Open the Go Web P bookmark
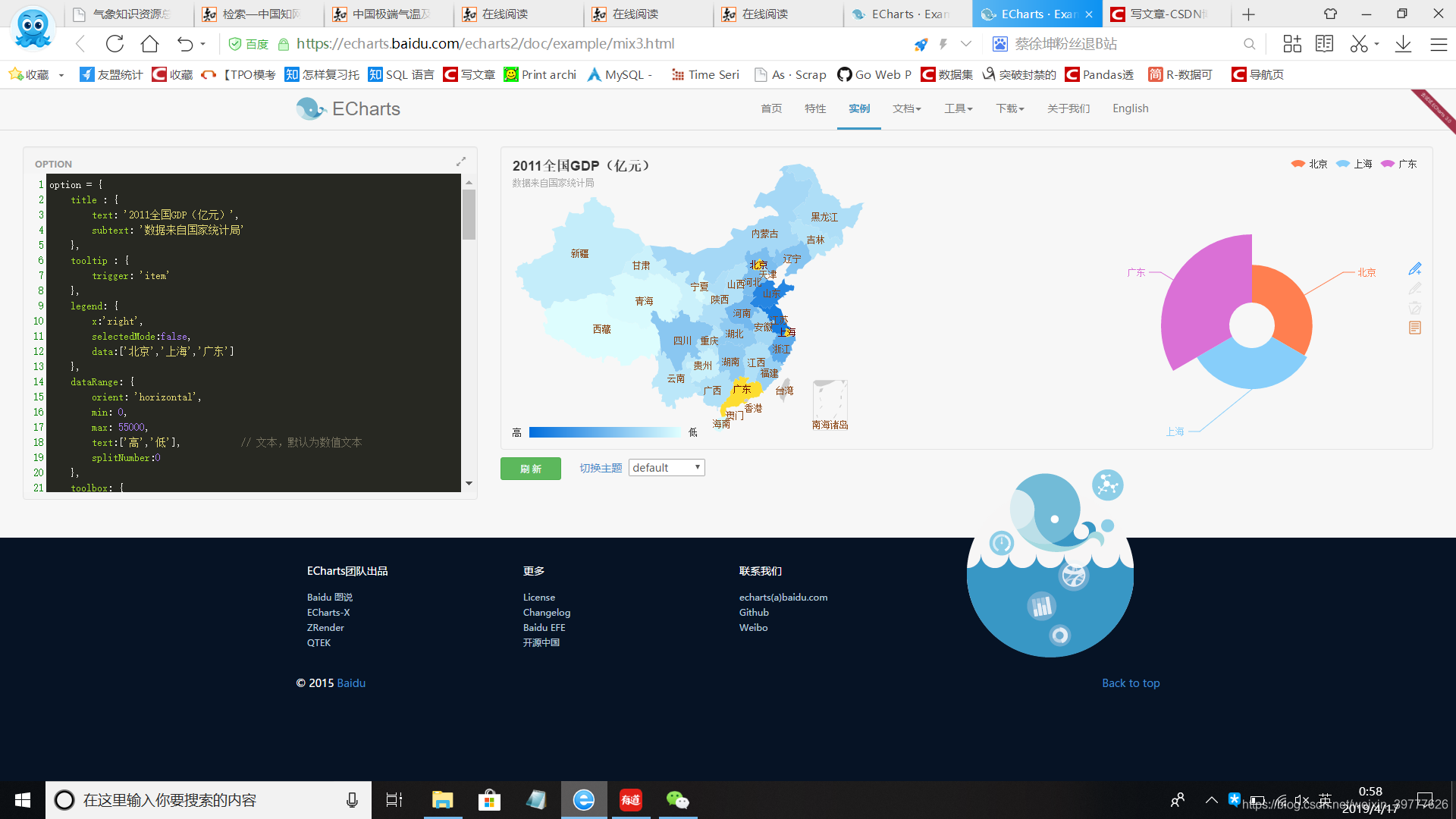The width and height of the screenshot is (1456, 819). [874, 75]
